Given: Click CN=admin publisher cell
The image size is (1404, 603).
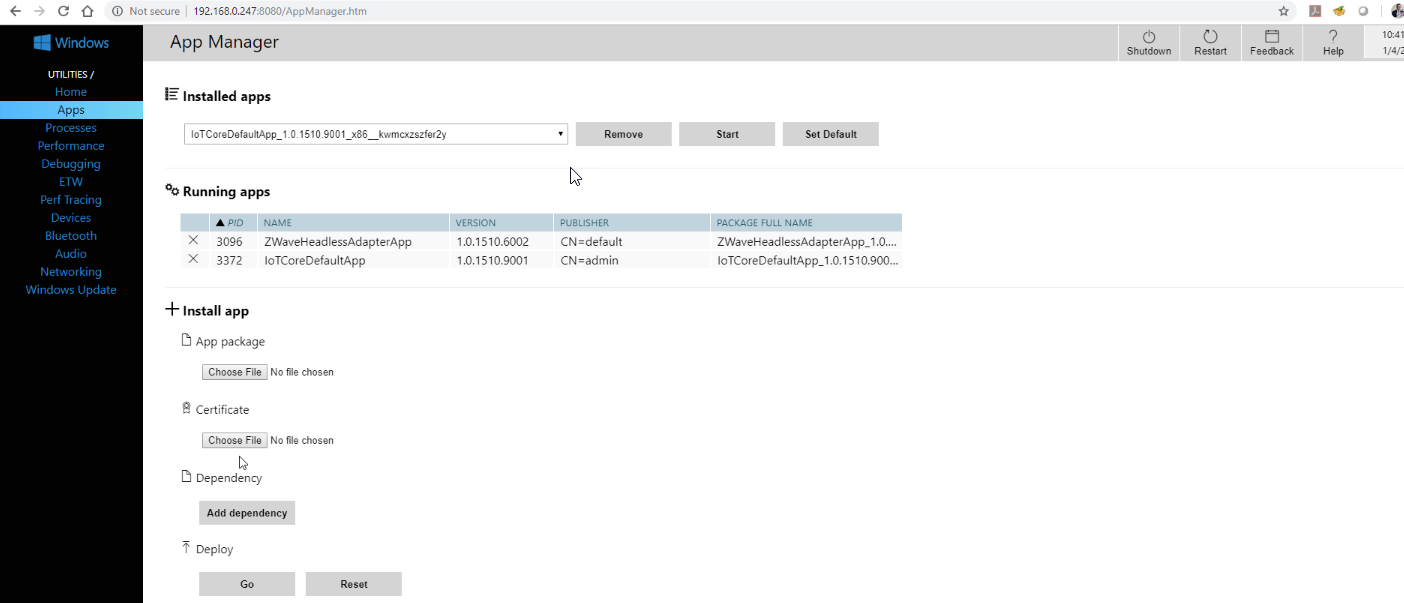Looking at the screenshot, I should [632, 260].
